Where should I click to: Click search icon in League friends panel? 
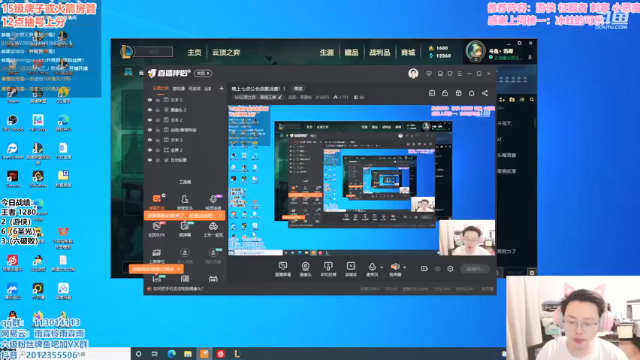tap(532, 100)
